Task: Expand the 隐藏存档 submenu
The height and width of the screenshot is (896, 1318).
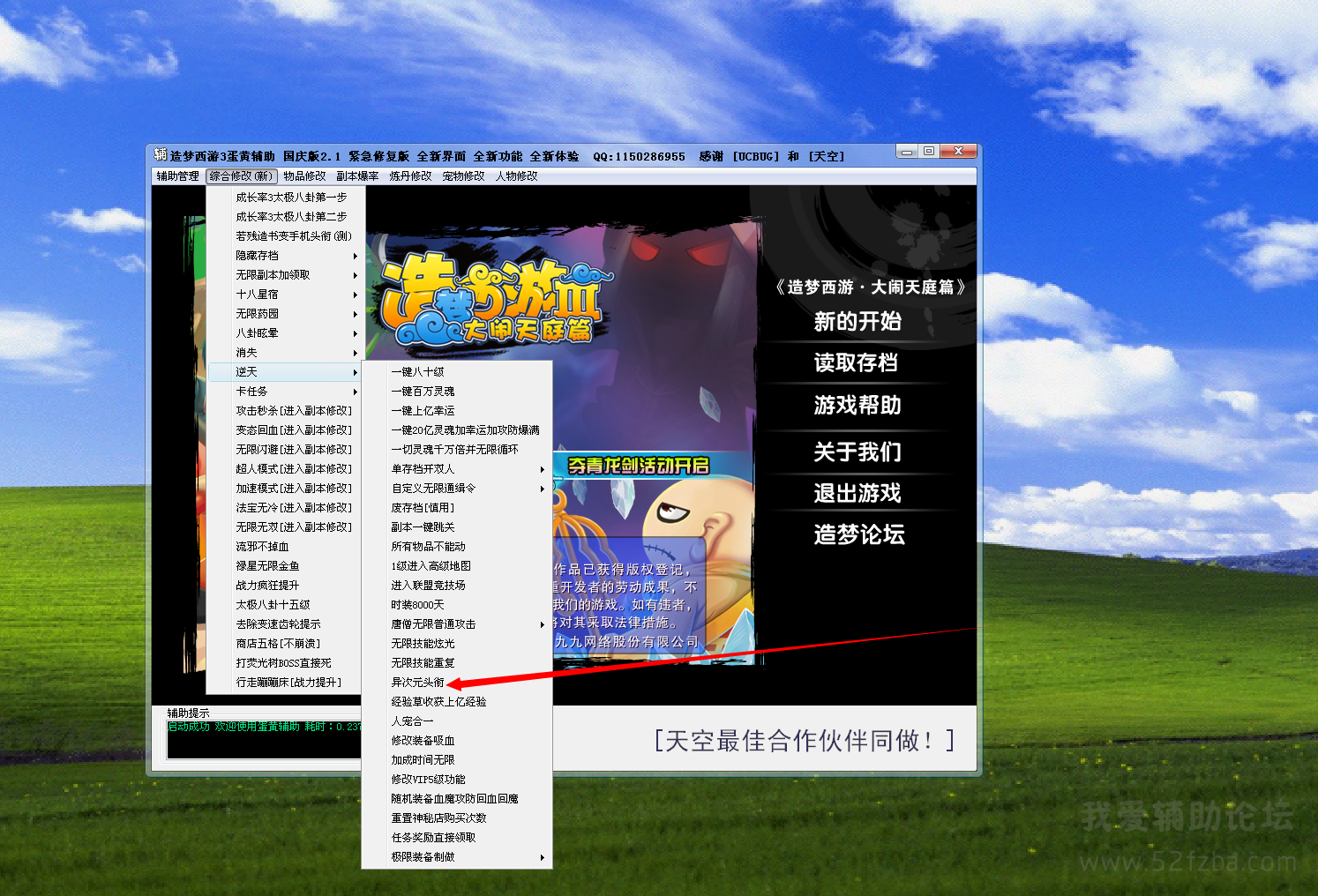Action: [x=284, y=256]
